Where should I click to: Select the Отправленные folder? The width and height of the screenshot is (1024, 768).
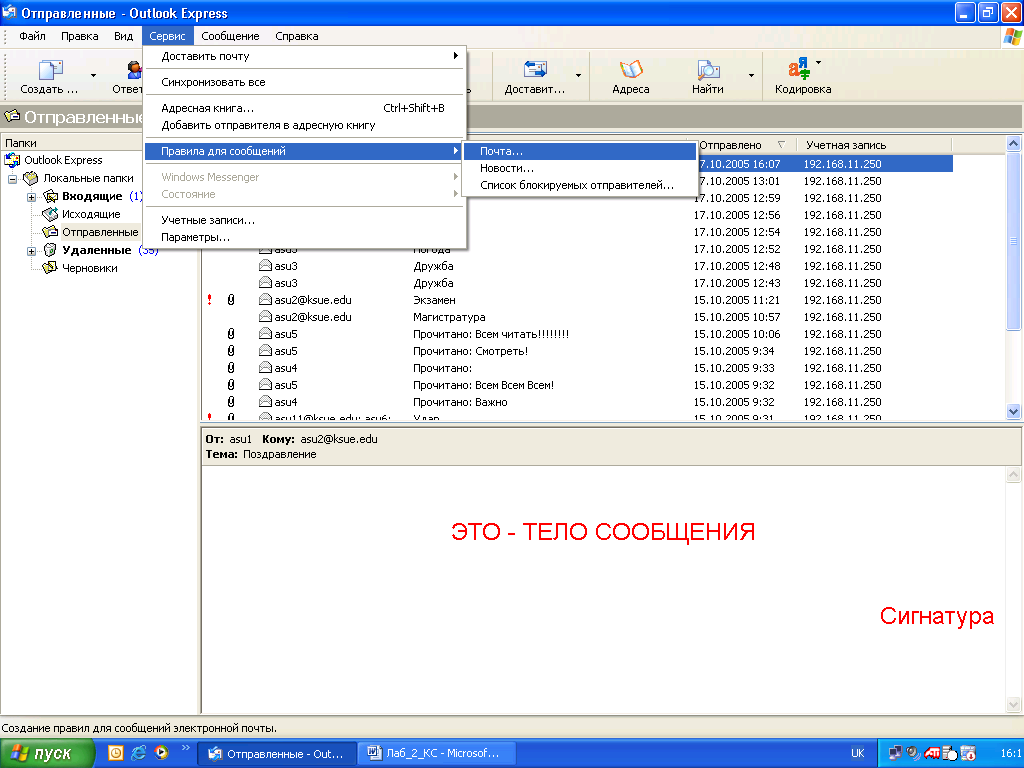pos(100,232)
